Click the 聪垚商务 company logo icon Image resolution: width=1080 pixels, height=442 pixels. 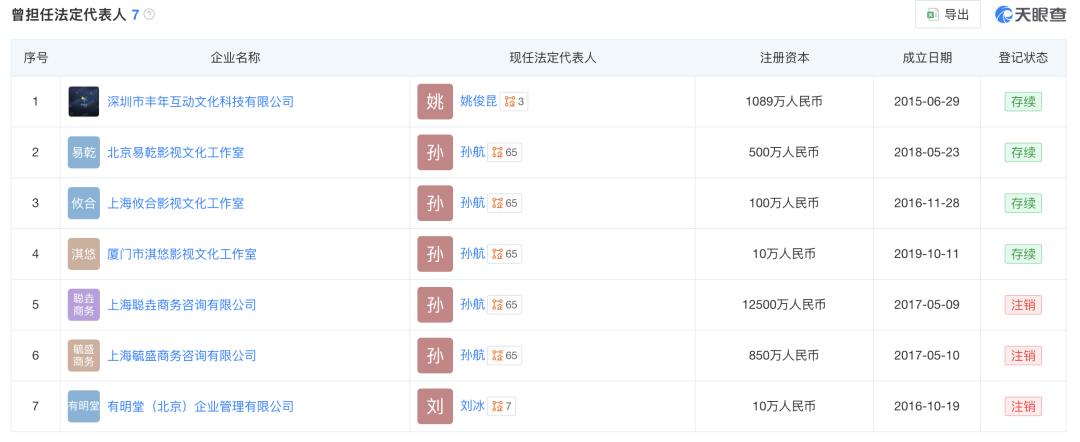point(84,305)
